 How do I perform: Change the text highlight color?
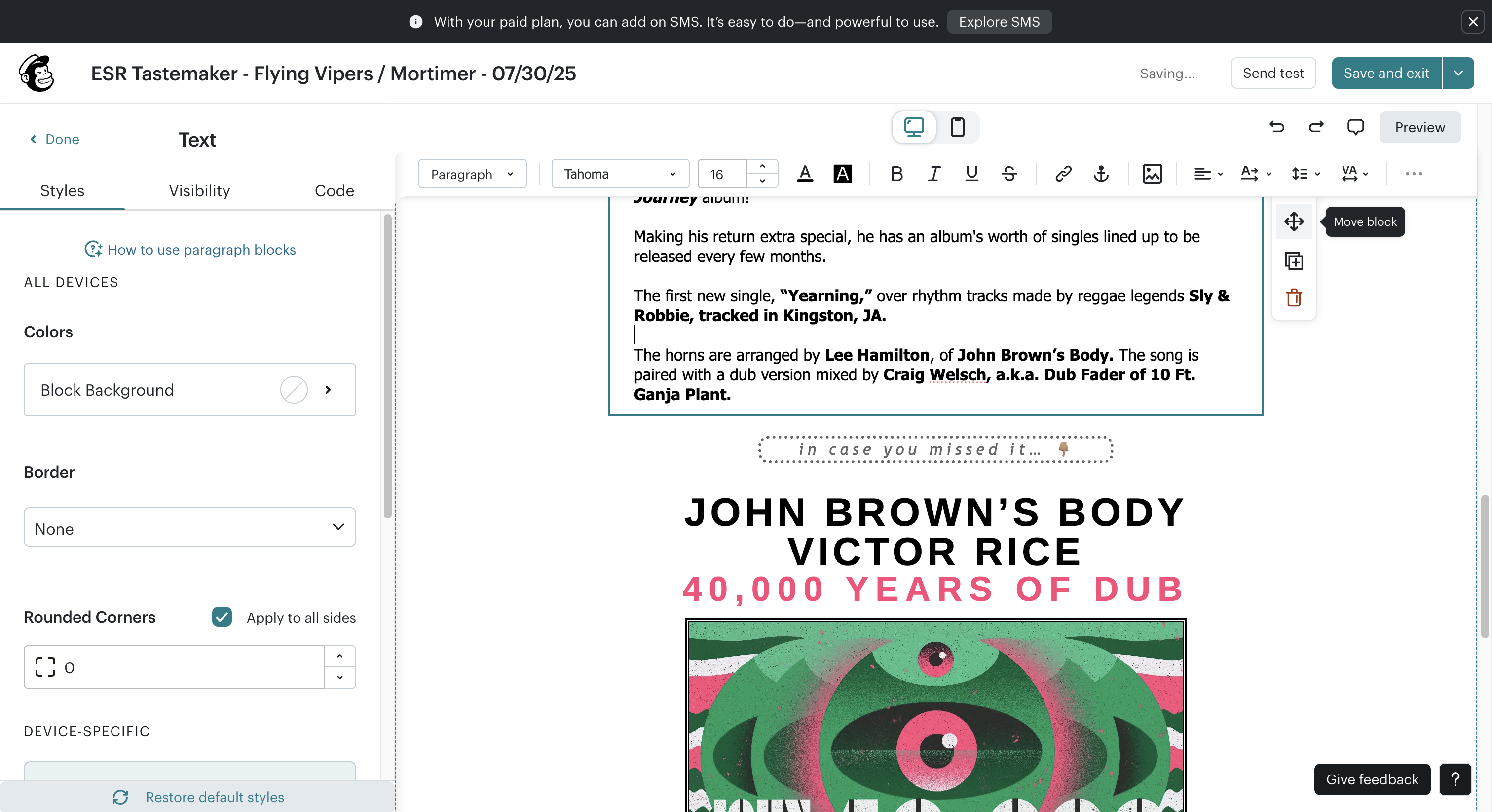click(x=843, y=174)
